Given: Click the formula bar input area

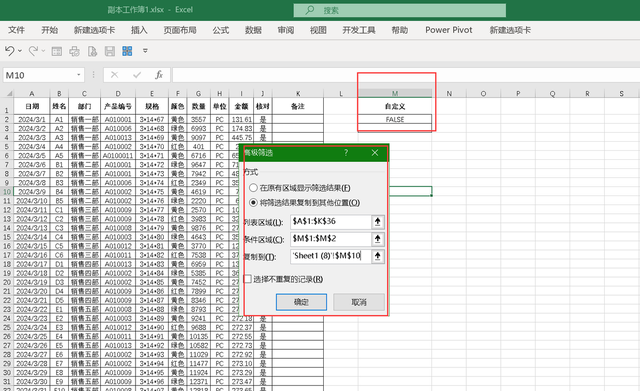Looking at the screenshot, I should click(x=406, y=75).
